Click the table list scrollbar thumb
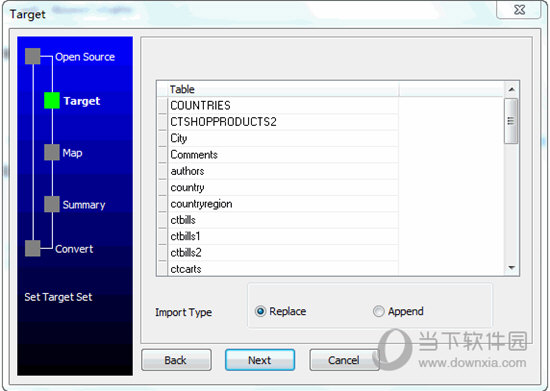Image resolution: width=550 pixels, height=391 pixels. pos(511,121)
